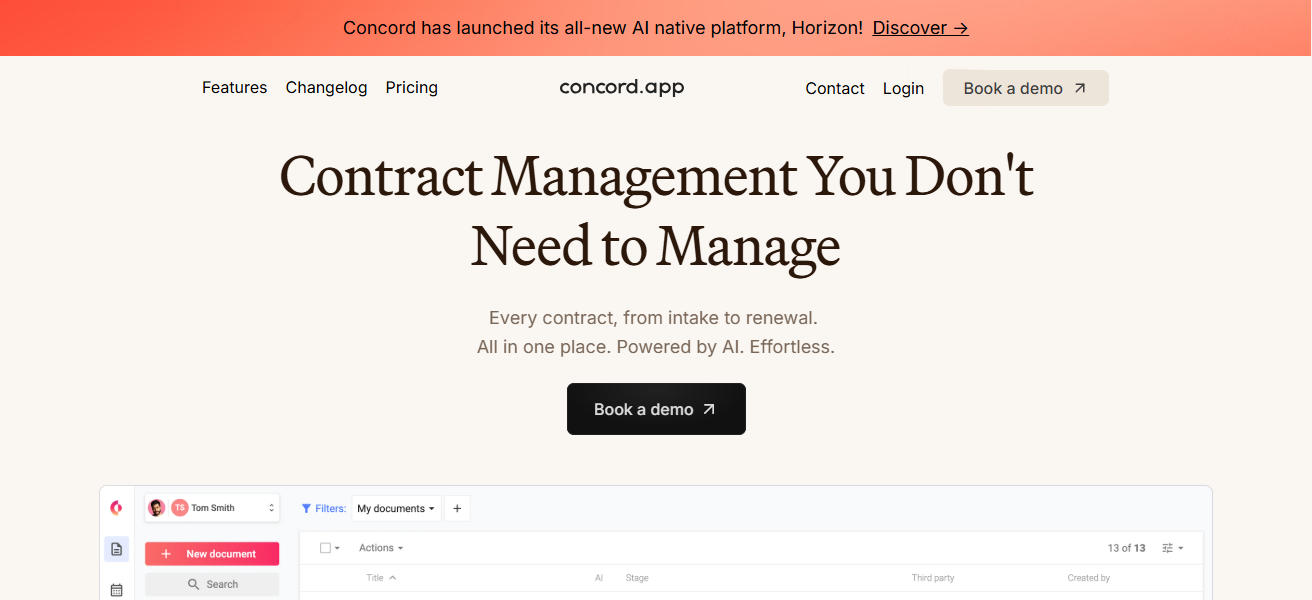Viewport: 1312px width, 600px height.
Task: Click the arrow icon in black Book a demo button
Action: pyautogui.click(x=709, y=409)
